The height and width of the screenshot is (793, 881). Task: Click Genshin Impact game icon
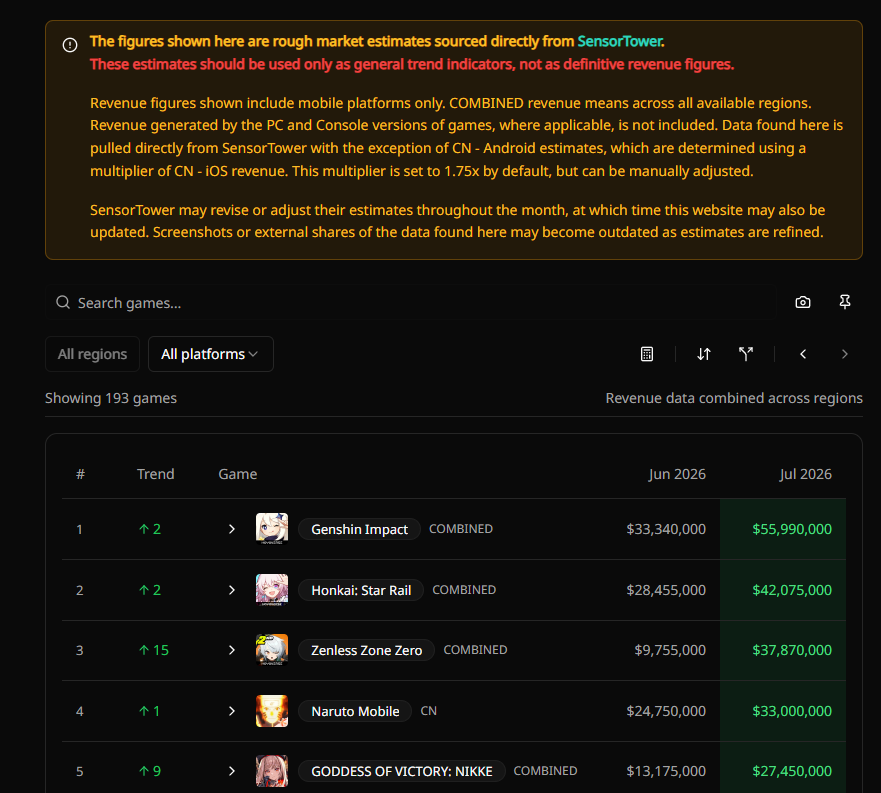[x=272, y=529]
